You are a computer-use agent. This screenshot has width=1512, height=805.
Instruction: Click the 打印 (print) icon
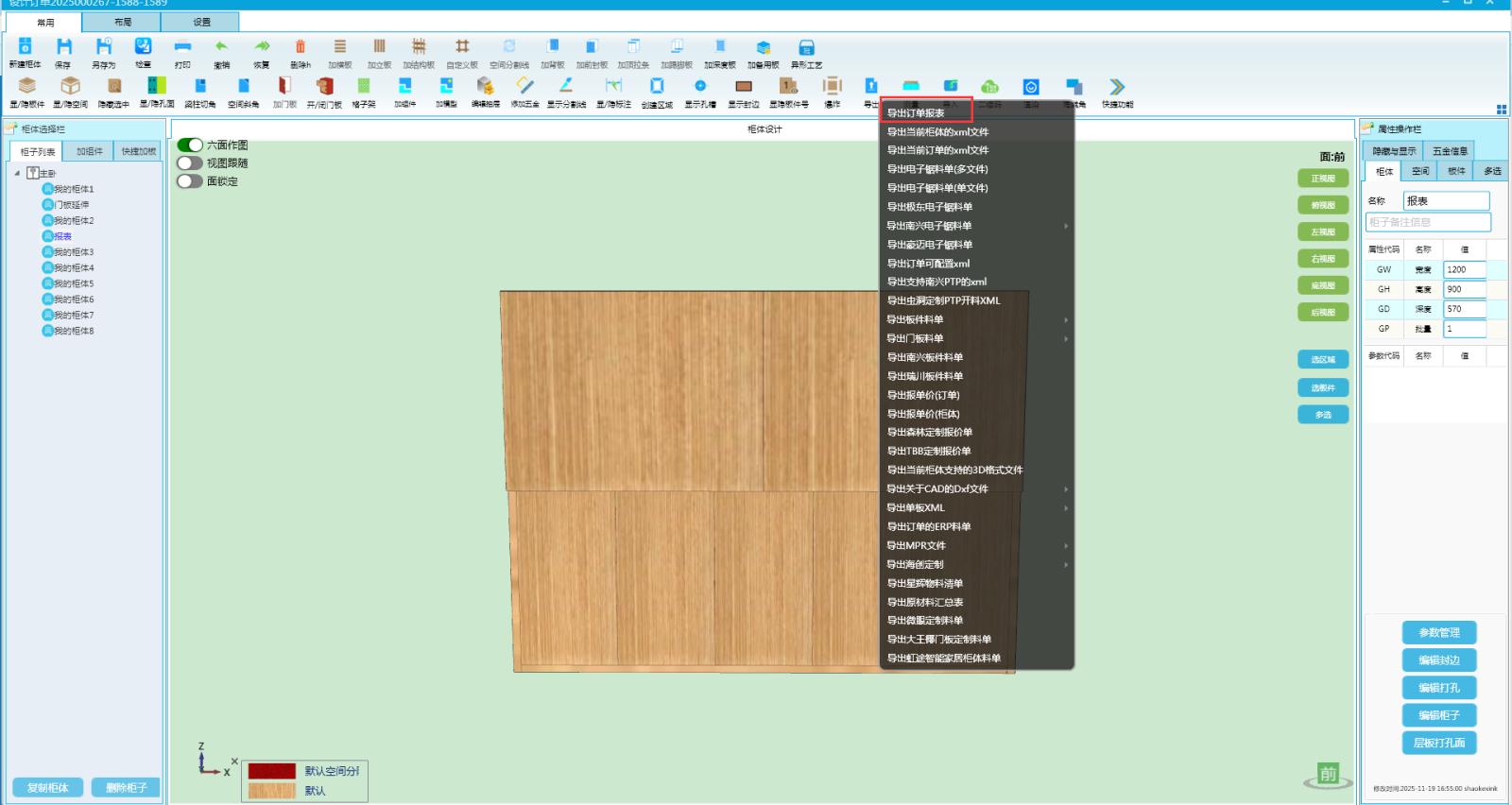[x=182, y=47]
